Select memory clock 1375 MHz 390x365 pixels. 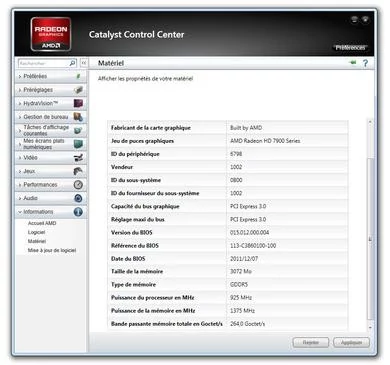tap(242, 311)
